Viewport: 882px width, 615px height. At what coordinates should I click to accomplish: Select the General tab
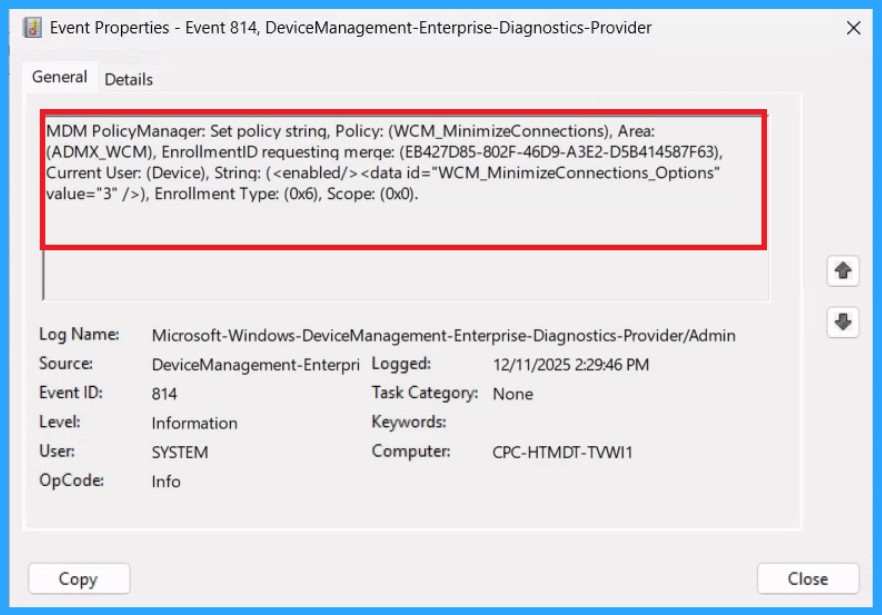[59, 77]
